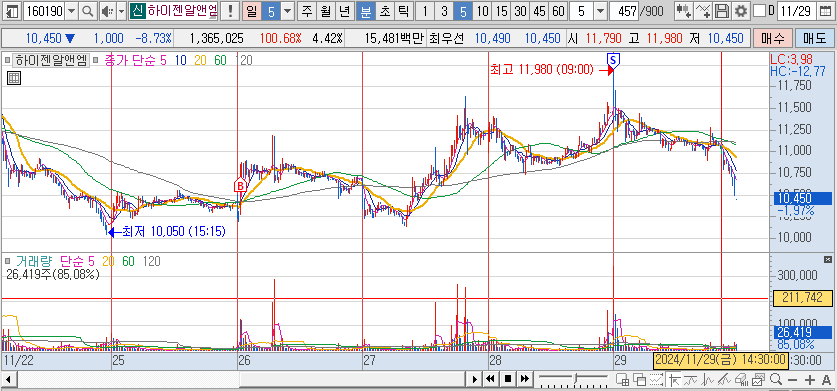
Task: Zoom out with the minus icon
Action: 793,380
